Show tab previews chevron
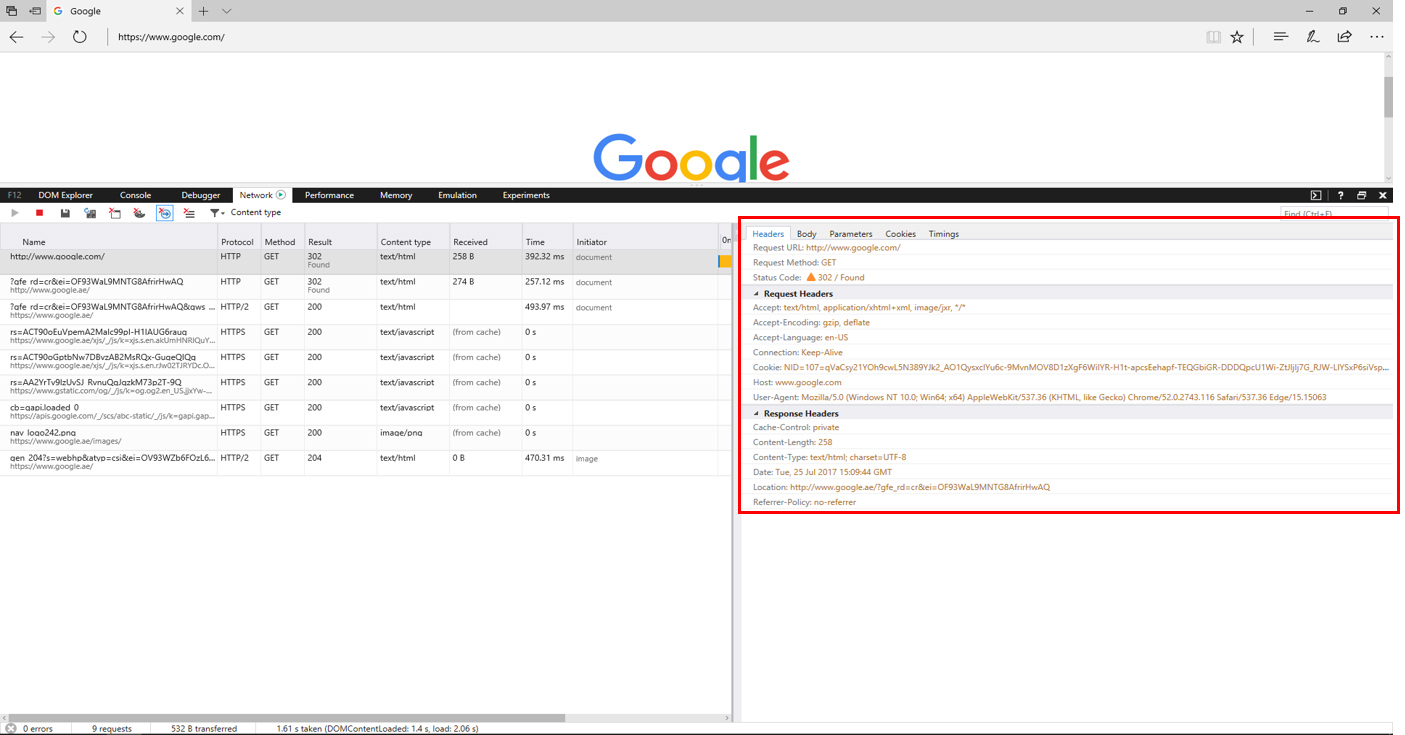 (x=227, y=11)
